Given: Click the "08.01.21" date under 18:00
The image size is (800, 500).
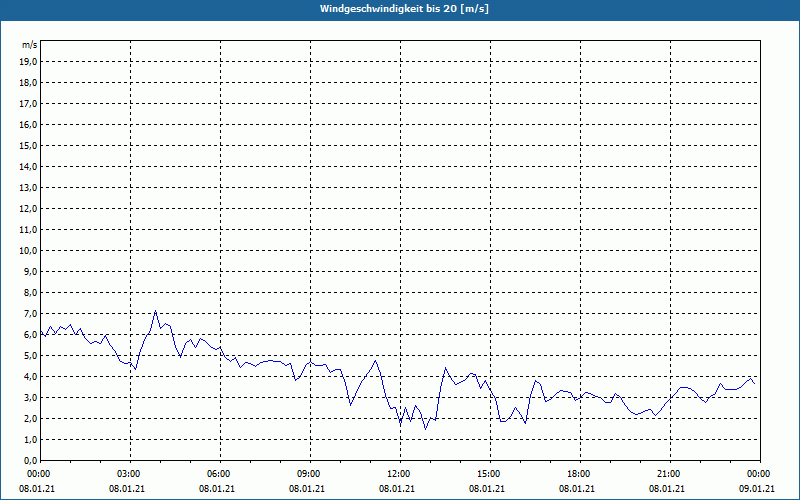Looking at the screenshot, I should tap(577, 489).
